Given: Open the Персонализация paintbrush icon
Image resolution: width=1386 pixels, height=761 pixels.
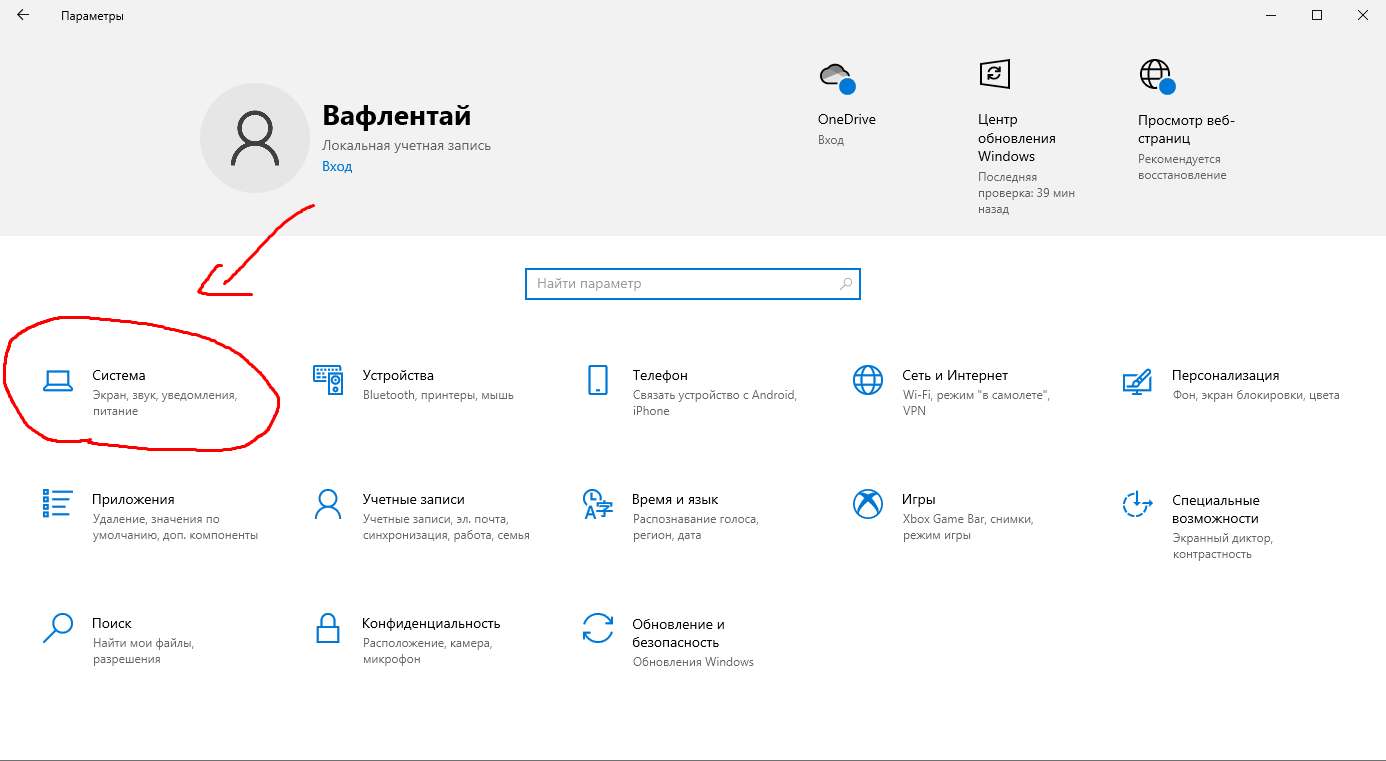Looking at the screenshot, I should 1138,381.
